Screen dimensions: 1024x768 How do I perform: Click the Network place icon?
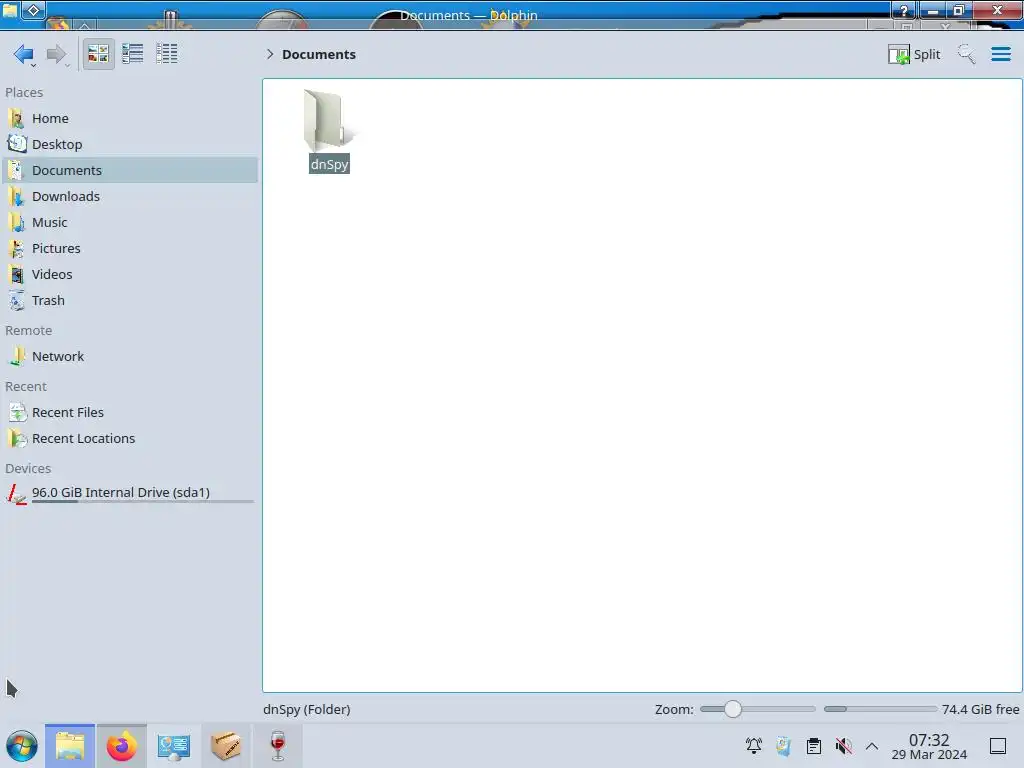click(17, 357)
